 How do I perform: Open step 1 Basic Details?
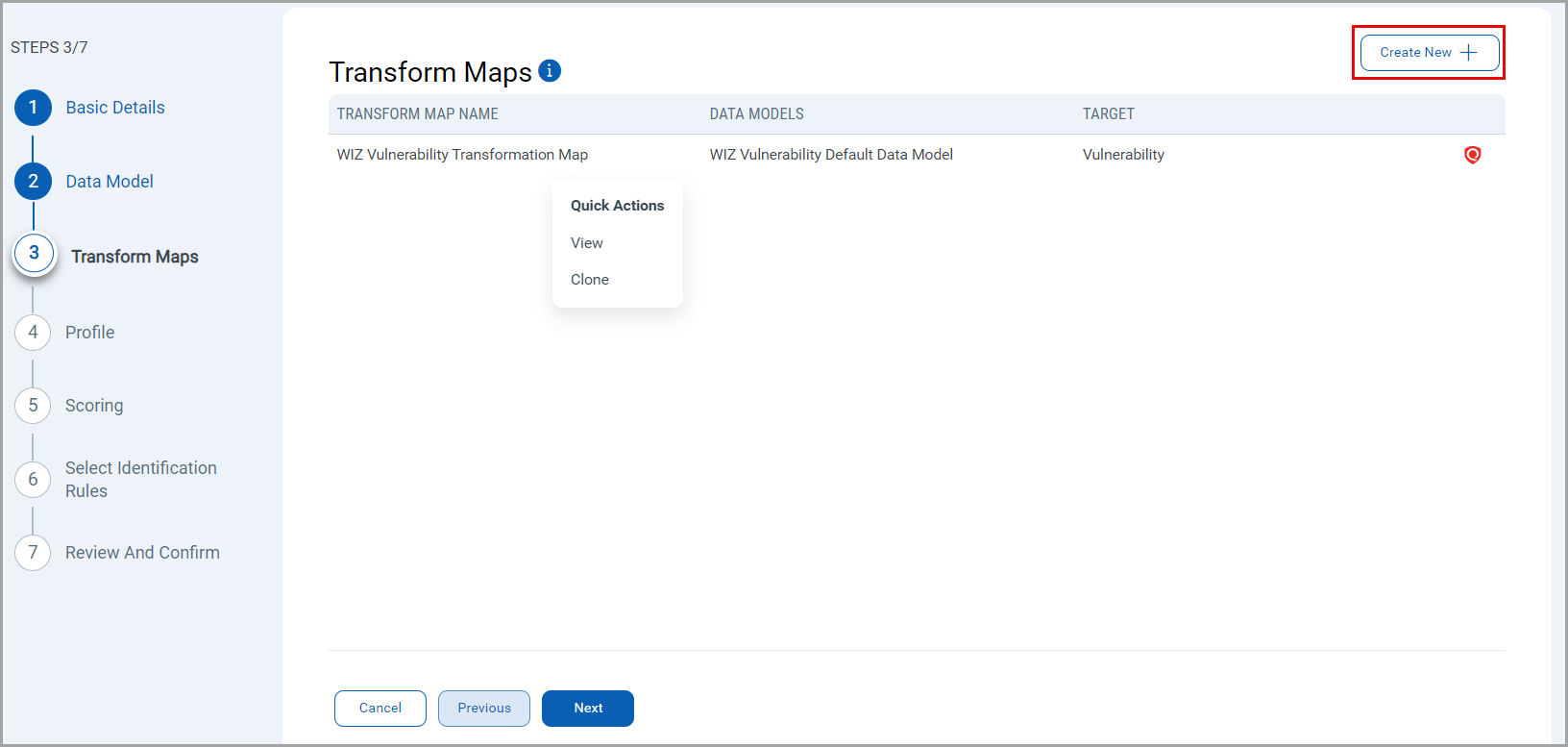click(x=115, y=108)
